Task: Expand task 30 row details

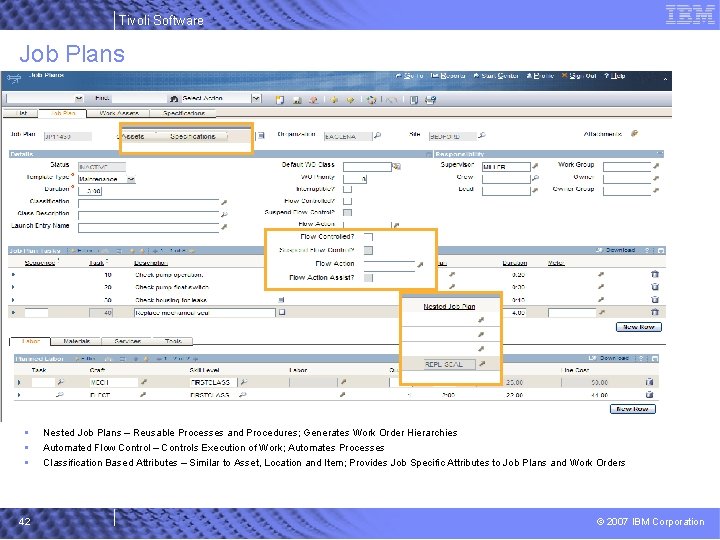Action: 13,300
